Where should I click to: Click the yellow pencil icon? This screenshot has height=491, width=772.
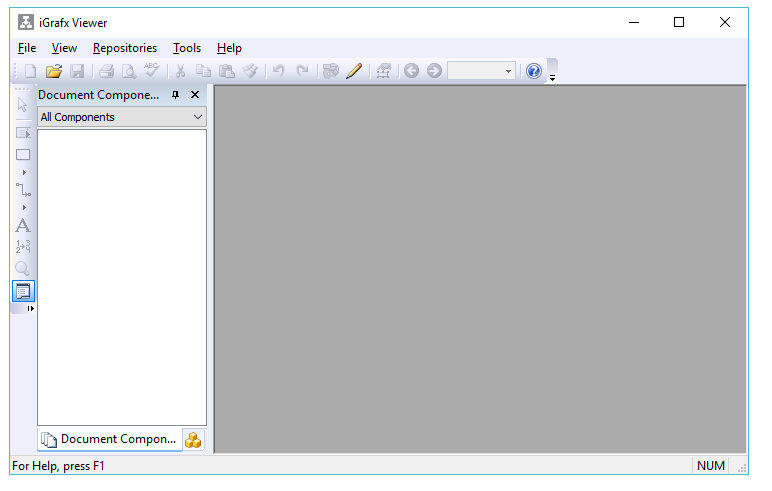(x=354, y=71)
